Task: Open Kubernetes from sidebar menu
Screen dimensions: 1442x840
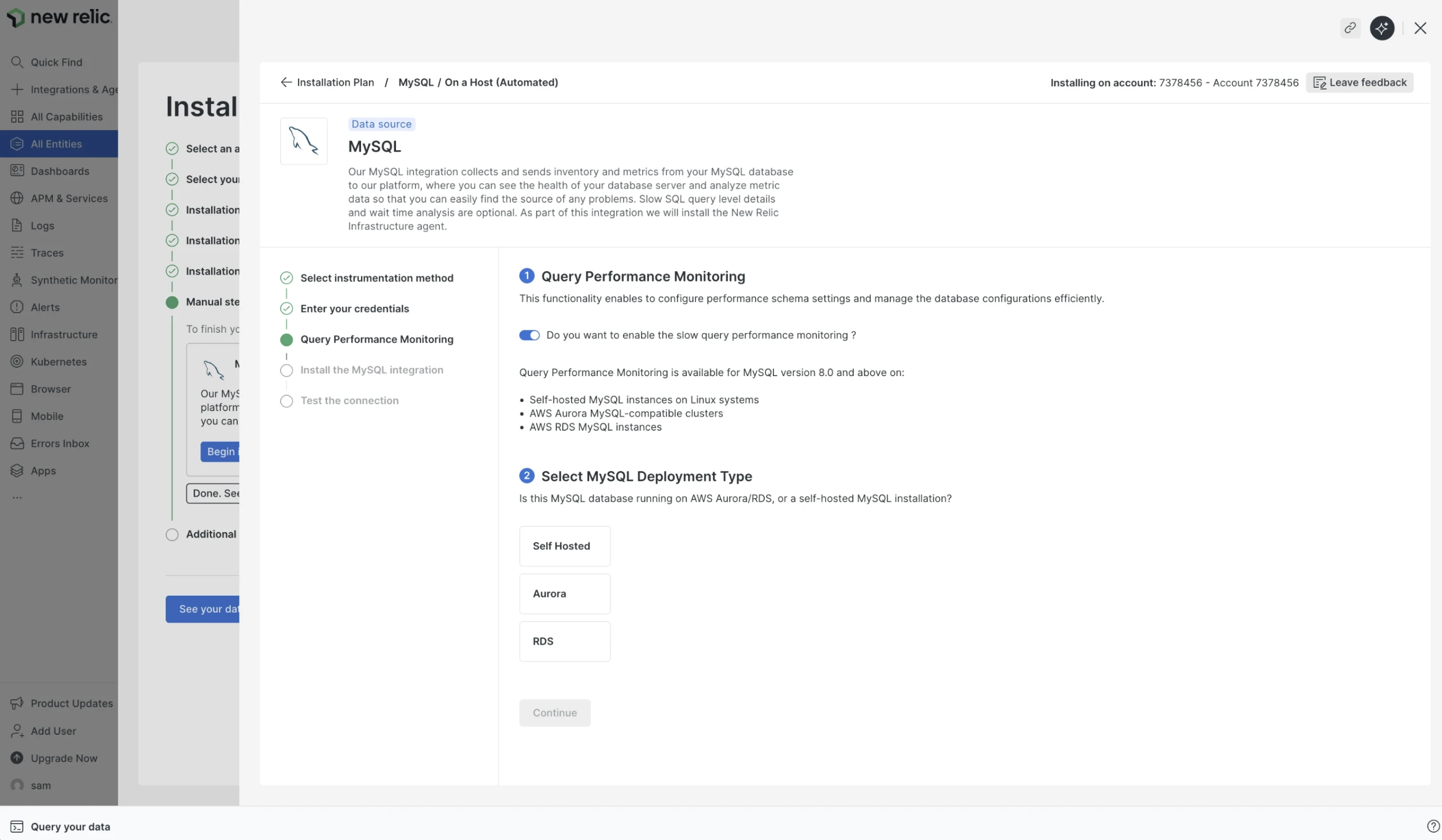Action: click(x=59, y=362)
